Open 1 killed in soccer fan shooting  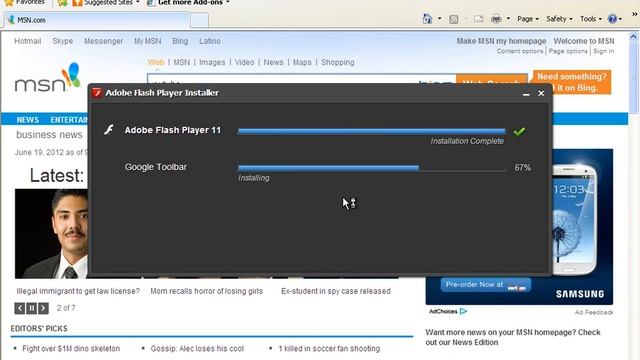[x=329, y=349]
